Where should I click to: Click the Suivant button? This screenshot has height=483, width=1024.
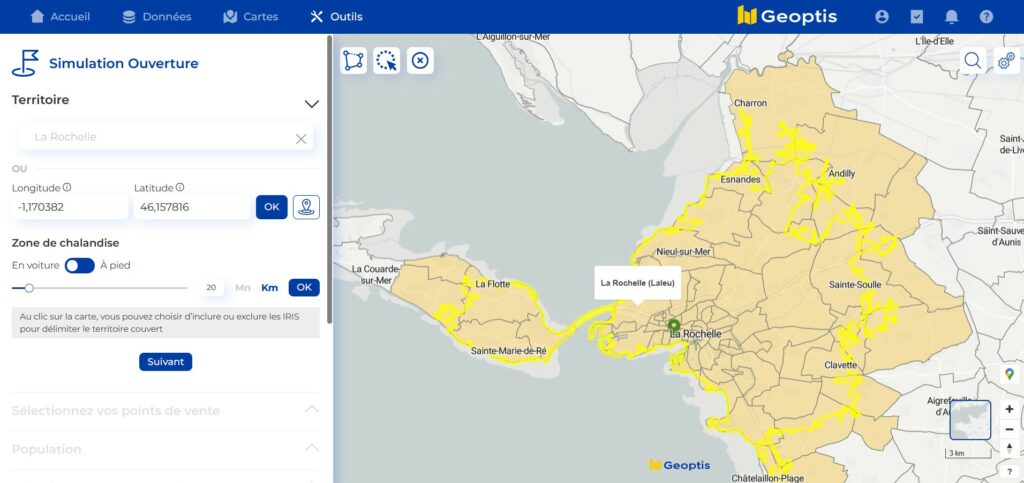point(165,362)
